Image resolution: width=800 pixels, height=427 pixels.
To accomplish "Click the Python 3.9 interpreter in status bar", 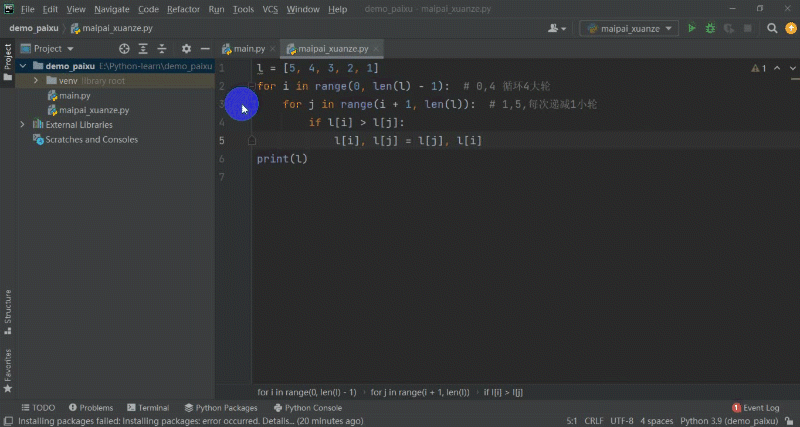I will coord(735,421).
